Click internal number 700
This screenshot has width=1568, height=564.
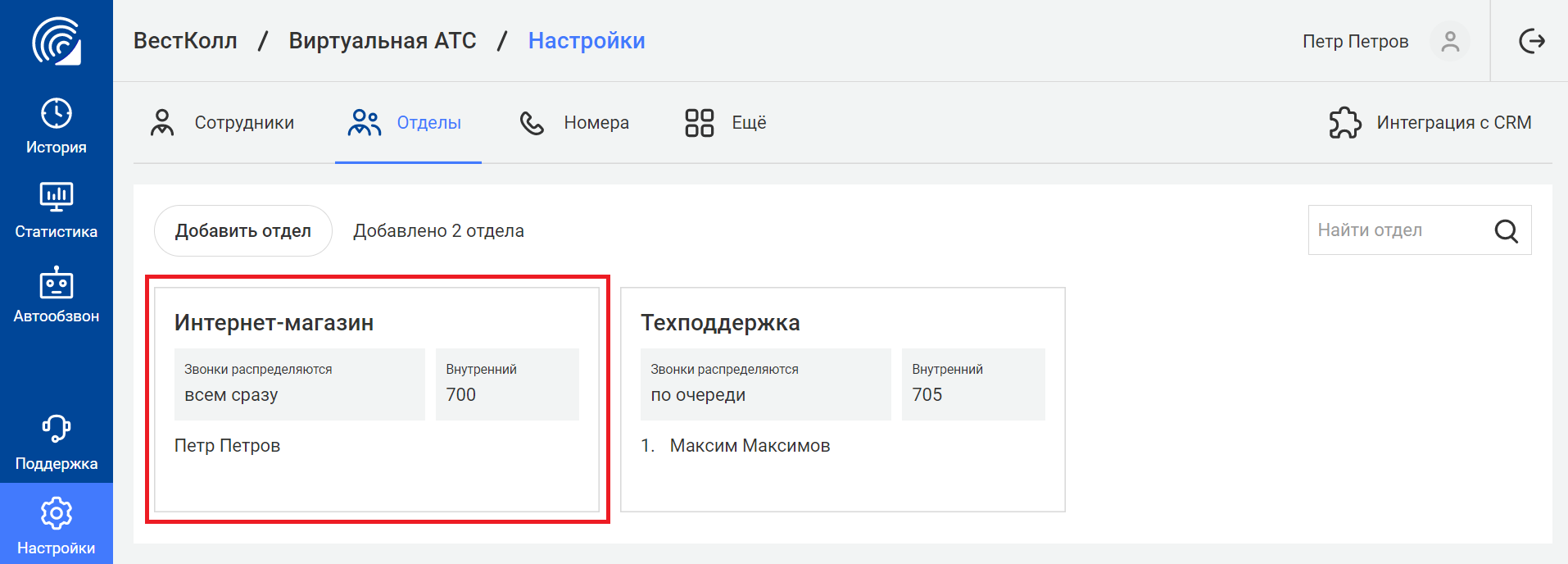(x=461, y=395)
